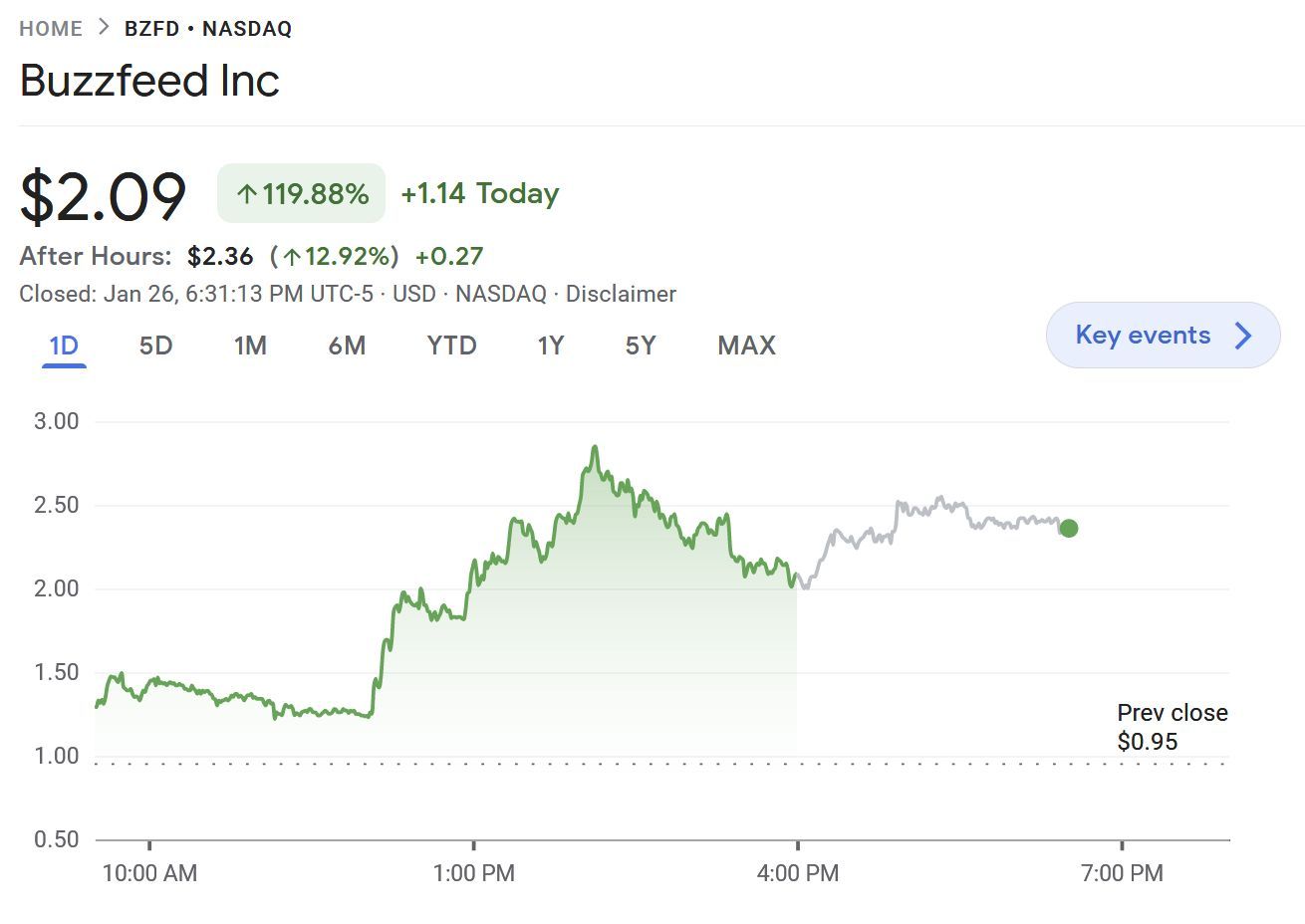
Task: Click the HOME breadcrumb link
Action: click(x=51, y=29)
